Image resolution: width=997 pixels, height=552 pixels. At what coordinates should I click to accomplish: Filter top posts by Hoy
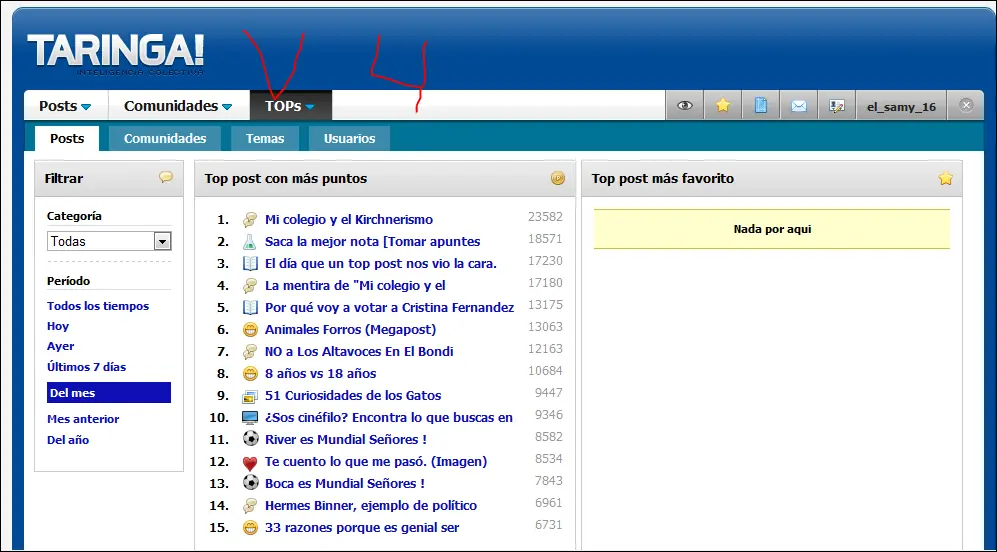pyautogui.click(x=58, y=326)
